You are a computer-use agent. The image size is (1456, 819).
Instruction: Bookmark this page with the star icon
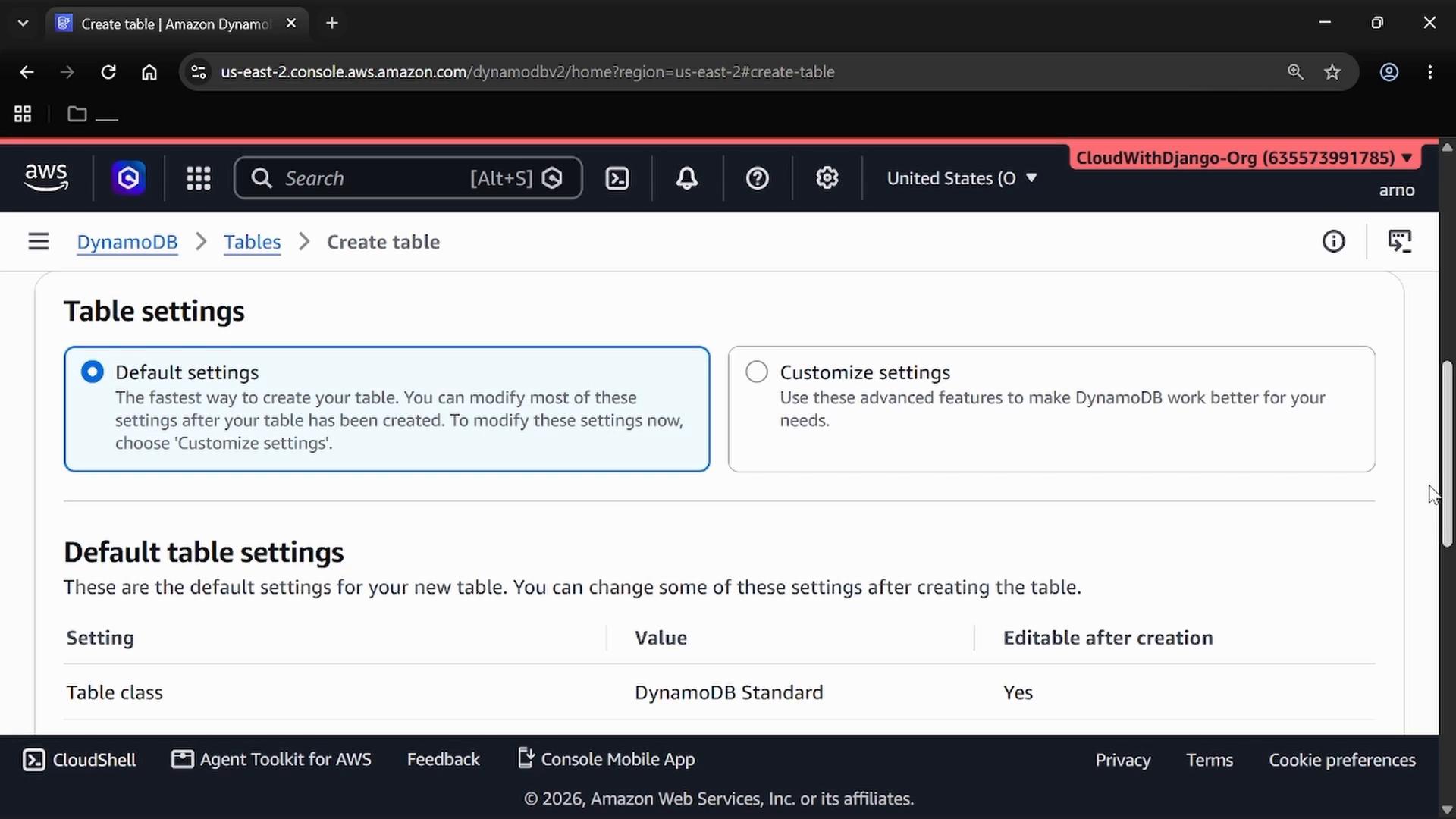click(x=1332, y=72)
